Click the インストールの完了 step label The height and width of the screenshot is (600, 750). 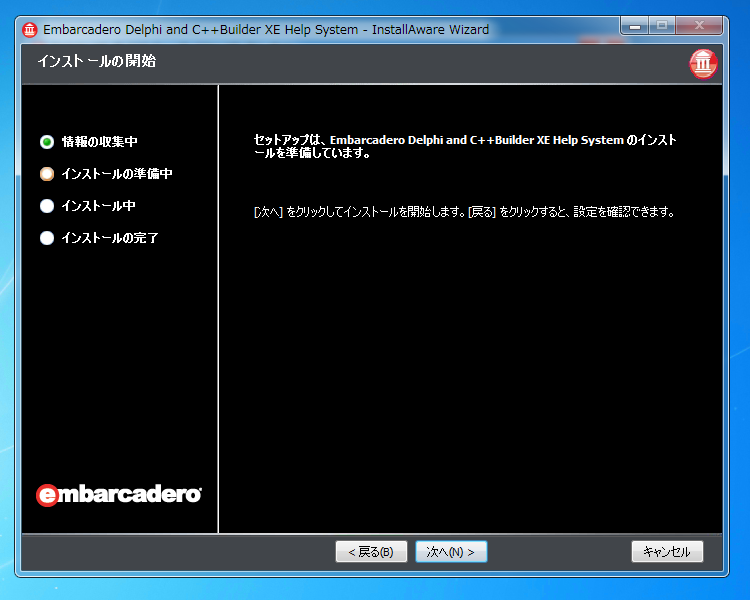point(110,238)
